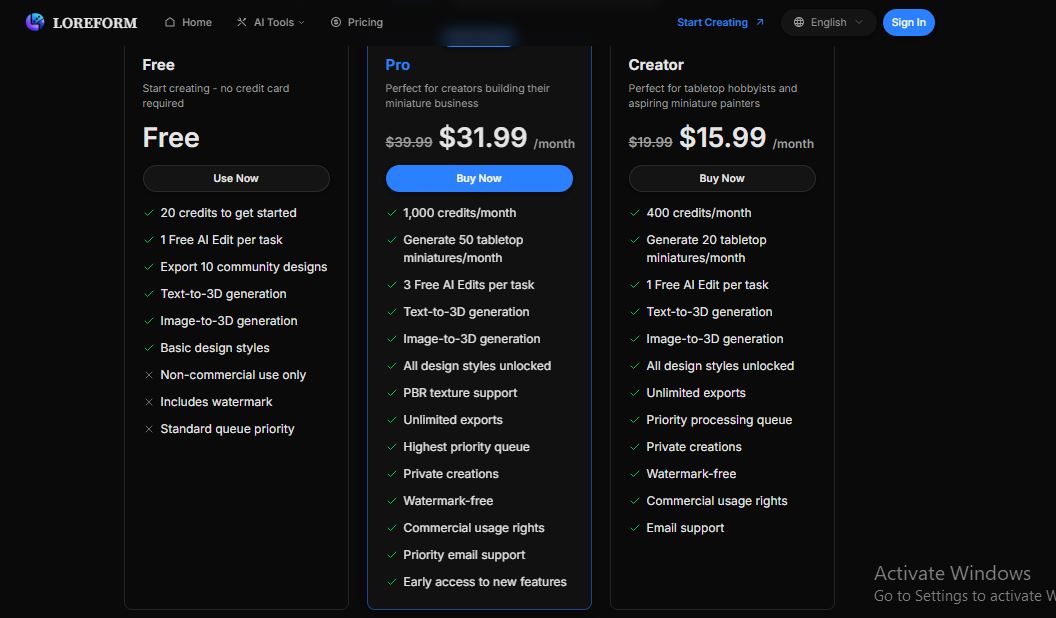The height and width of the screenshot is (618, 1056).
Task: Click the checkmark beside PBR texture support
Action: click(392, 393)
